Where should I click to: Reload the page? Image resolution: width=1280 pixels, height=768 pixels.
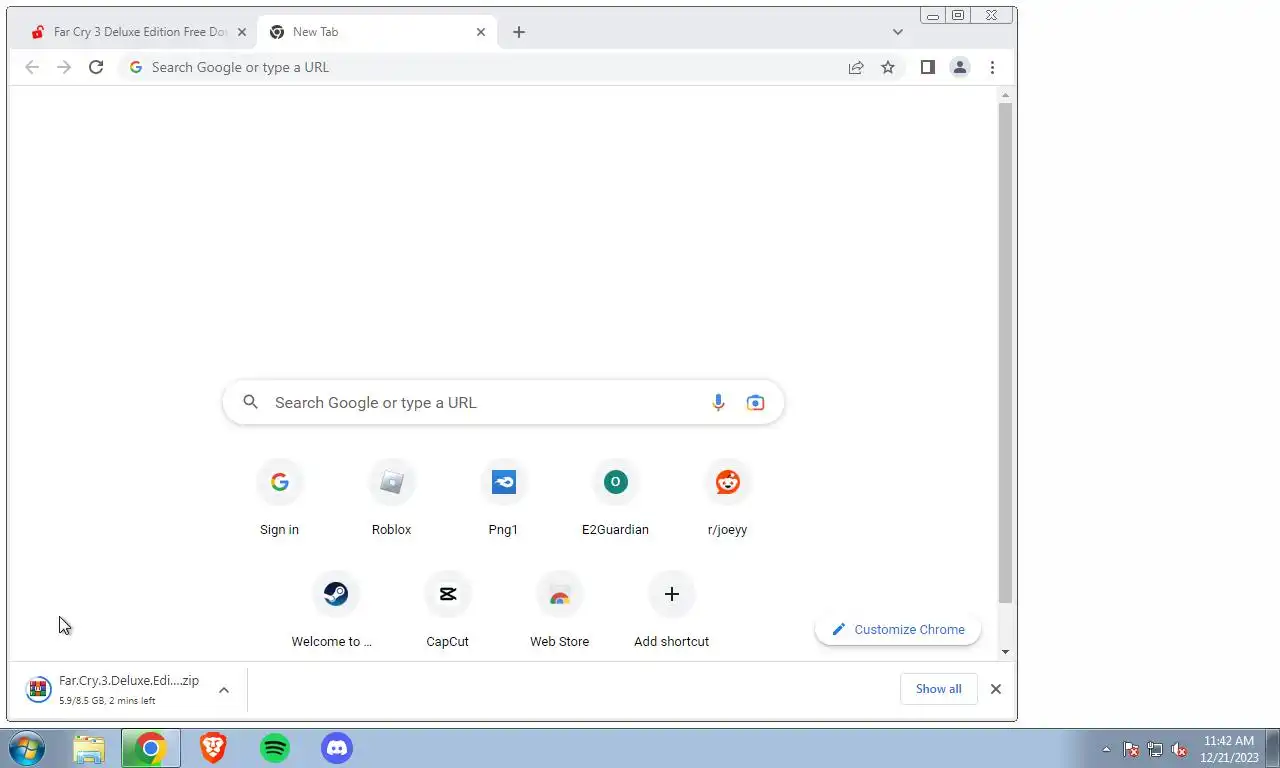[x=96, y=67]
